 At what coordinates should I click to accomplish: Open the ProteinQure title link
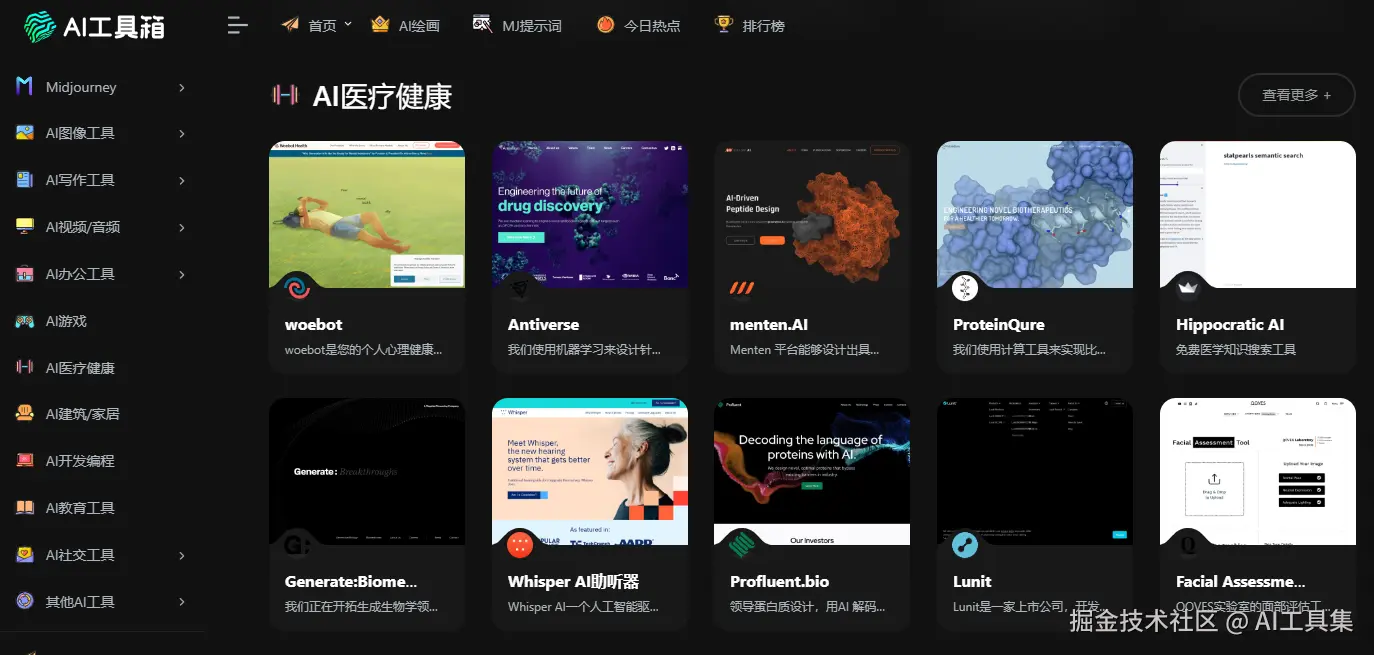(998, 325)
